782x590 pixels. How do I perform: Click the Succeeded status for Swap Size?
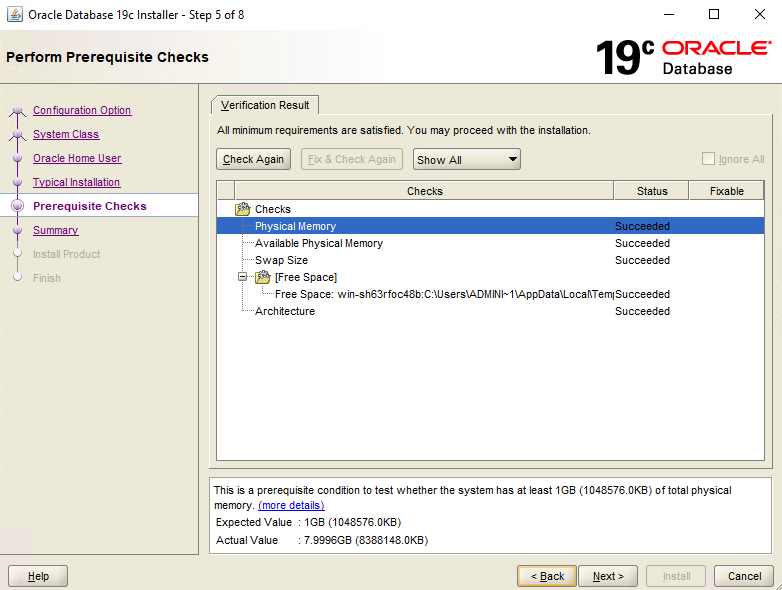(x=642, y=260)
